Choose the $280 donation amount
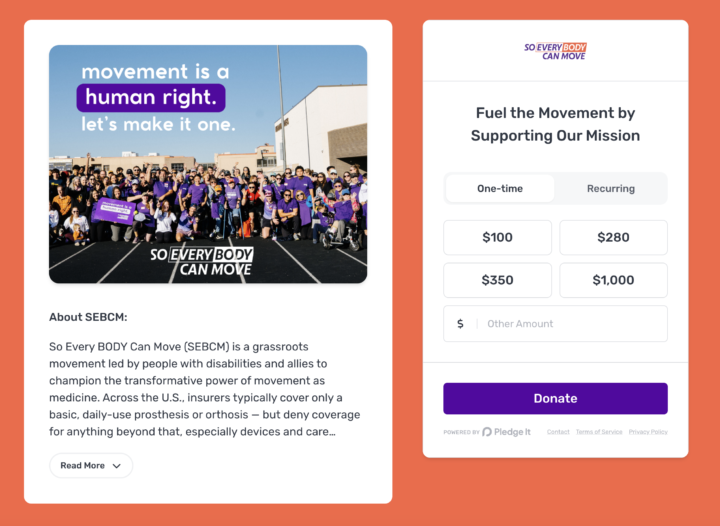 pyautogui.click(x=613, y=238)
